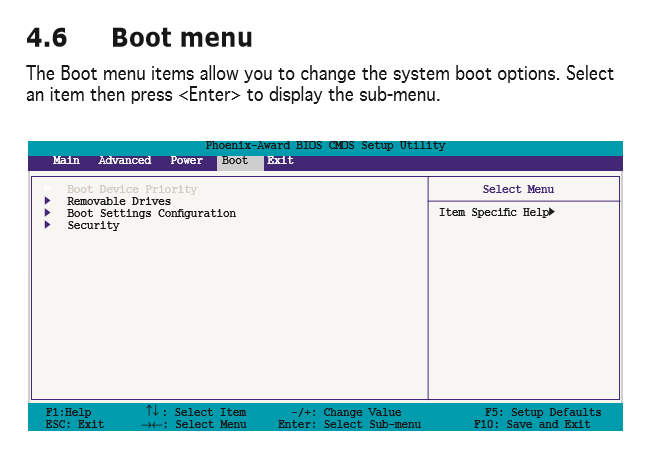Switch to the Main tab
The height and width of the screenshot is (455, 660).
pyautogui.click(x=66, y=160)
